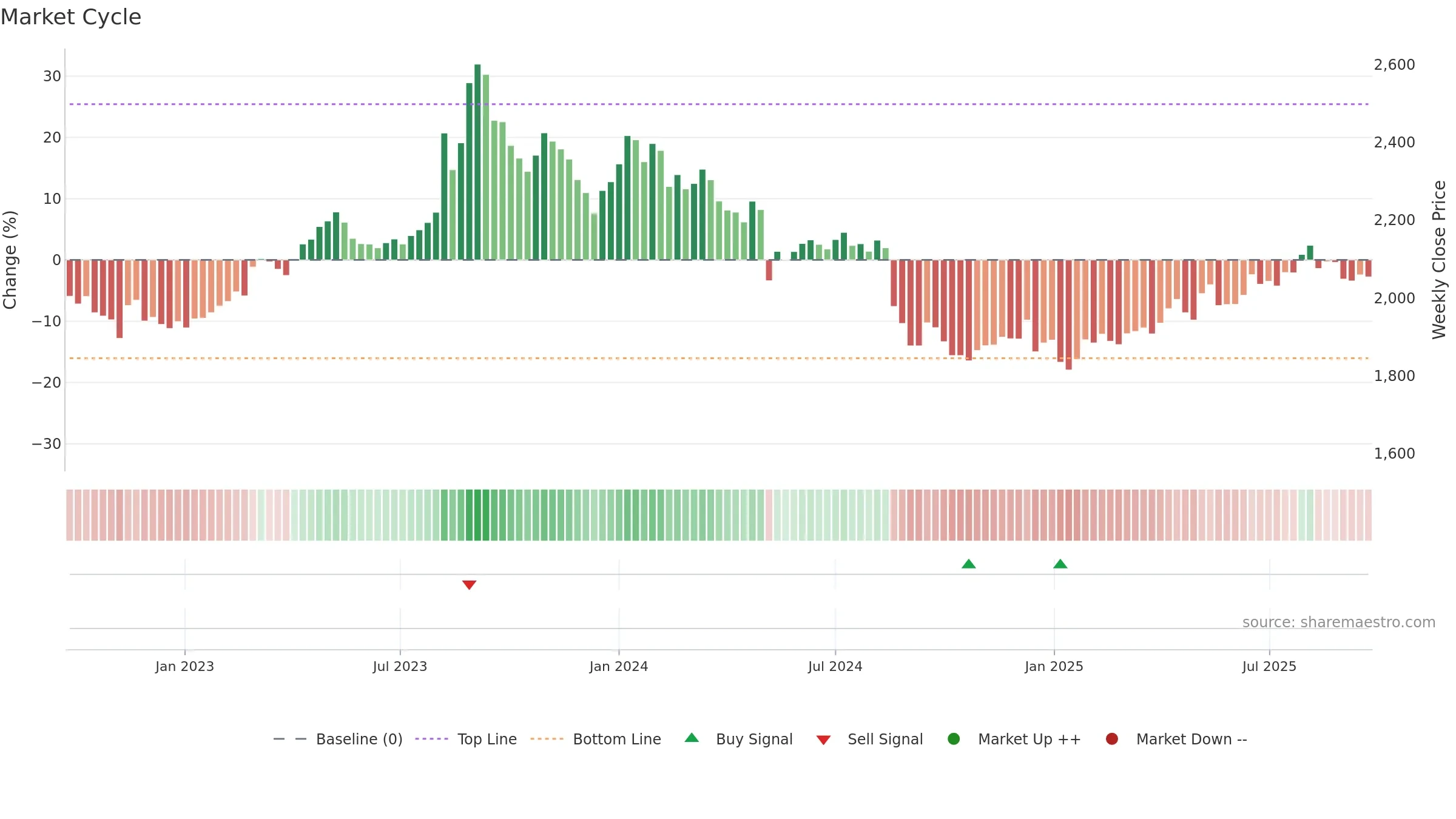Click the Buy Signal legend label
1456x819 pixels.
point(754,739)
